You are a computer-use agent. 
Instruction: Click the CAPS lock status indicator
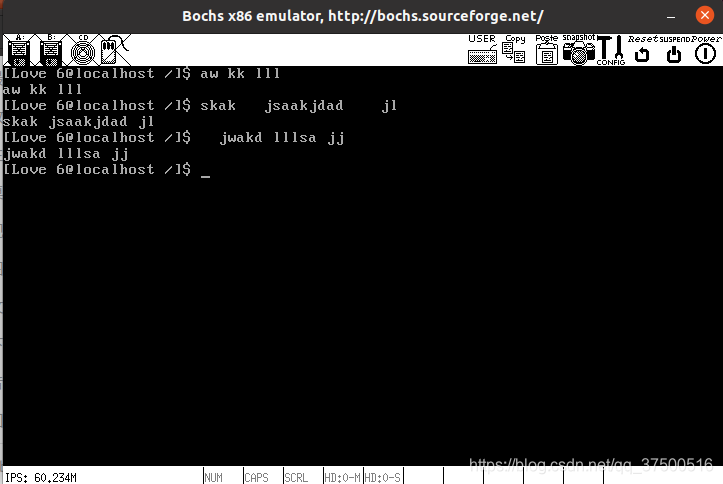point(256,477)
